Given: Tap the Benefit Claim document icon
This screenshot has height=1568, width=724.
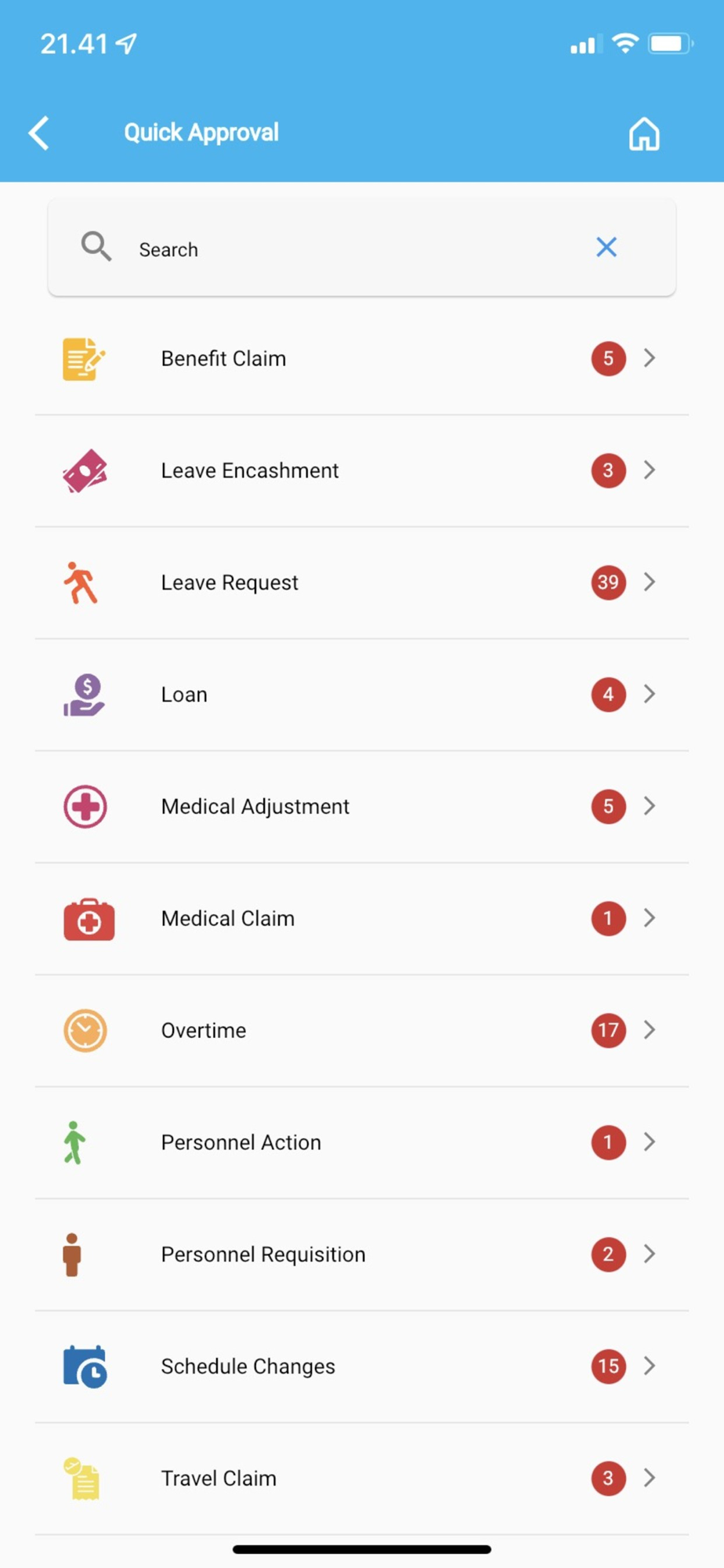Looking at the screenshot, I should 83,359.
